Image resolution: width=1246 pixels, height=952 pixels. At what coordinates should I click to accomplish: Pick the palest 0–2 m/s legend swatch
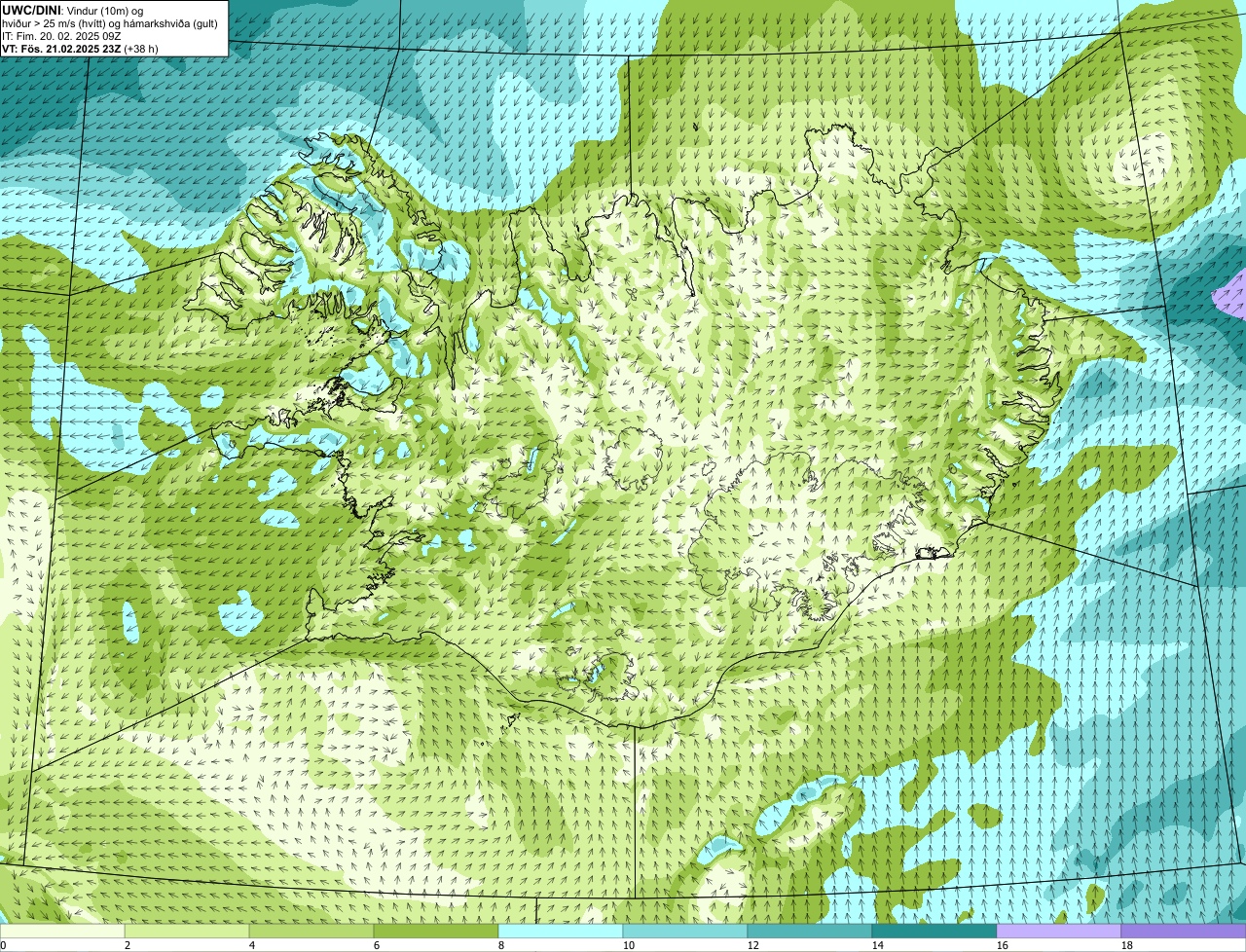pyautogui.click(x=62, y=931)
